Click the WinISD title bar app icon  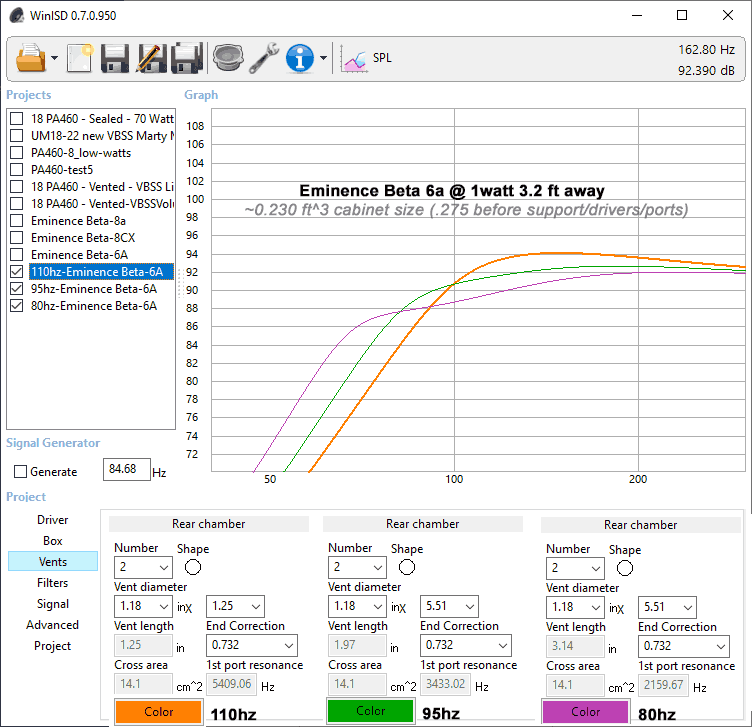pyautogui.click(x=17, y=15)
